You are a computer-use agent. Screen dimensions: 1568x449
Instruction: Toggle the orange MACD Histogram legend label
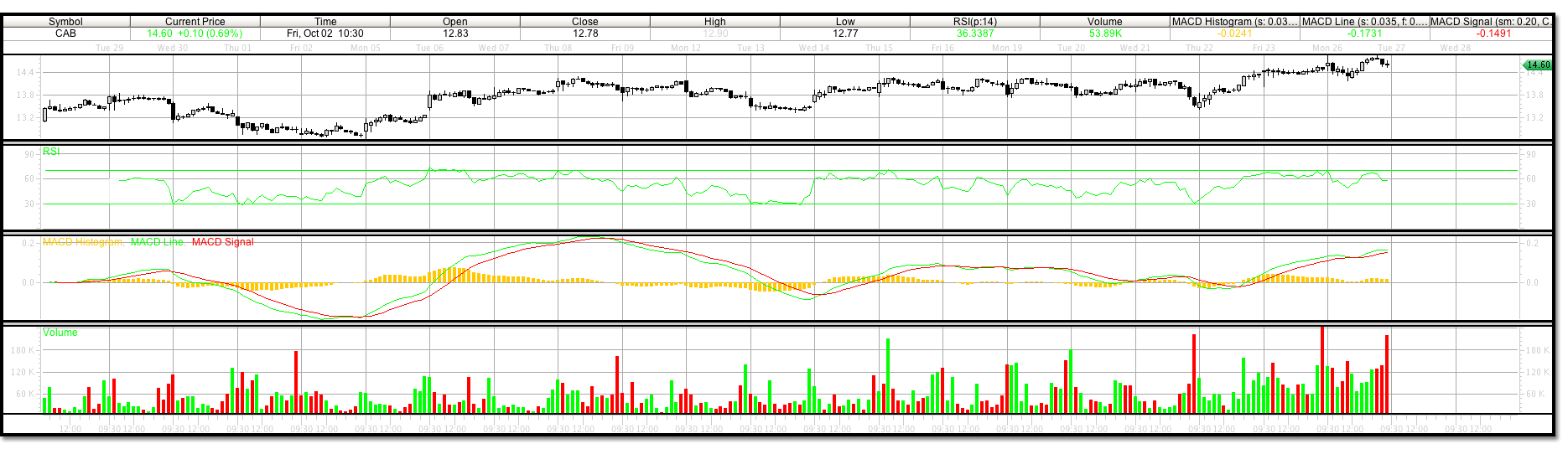[x=82, y=242]
